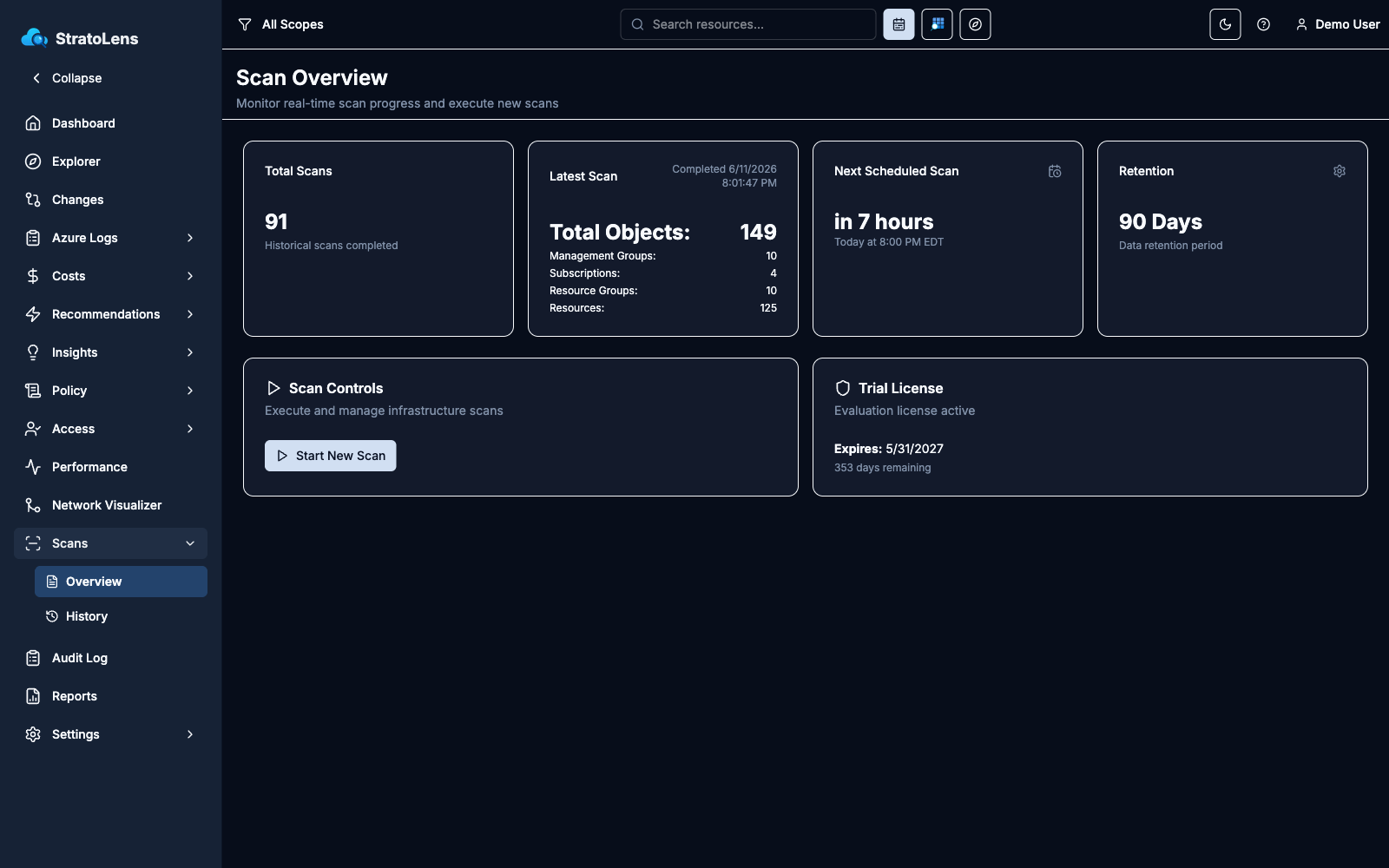Click the calendar icon next to search
Image resolution: width=1389 pixels, height=868 pixels.
(899, 24)
